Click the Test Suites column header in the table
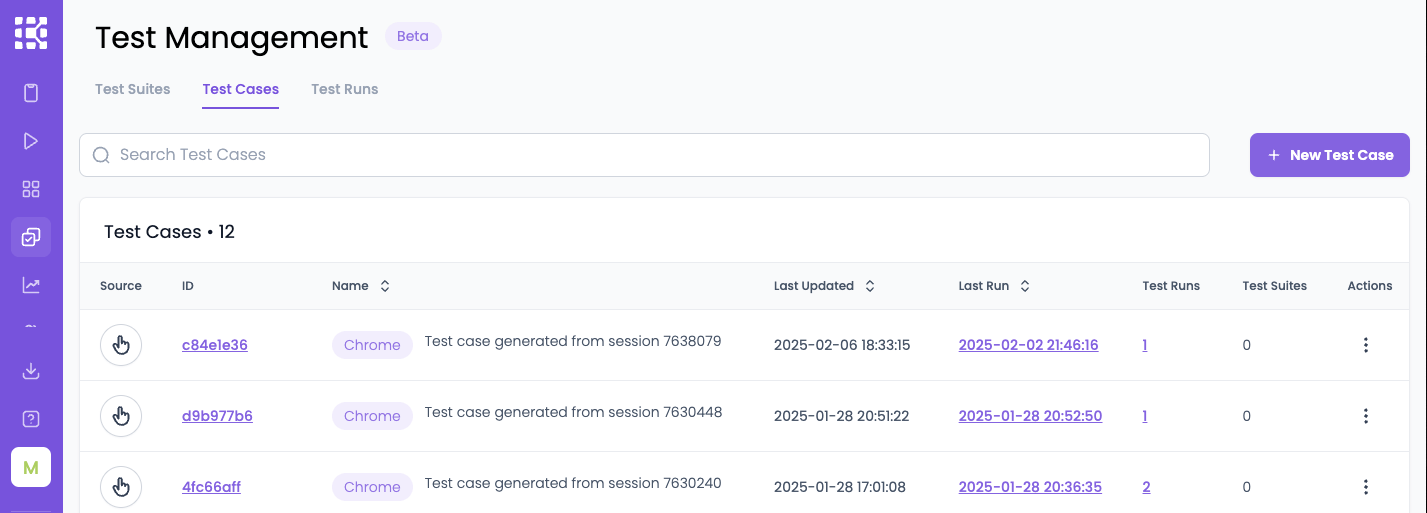Viewport: 1427px width, 513px height. coord(1275,286)
